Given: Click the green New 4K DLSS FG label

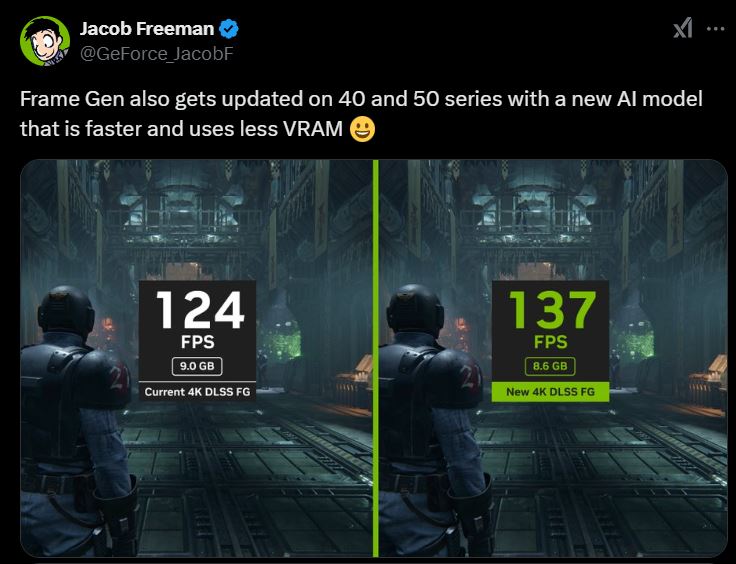Looking at the screenshot, I should coord(549,392).
